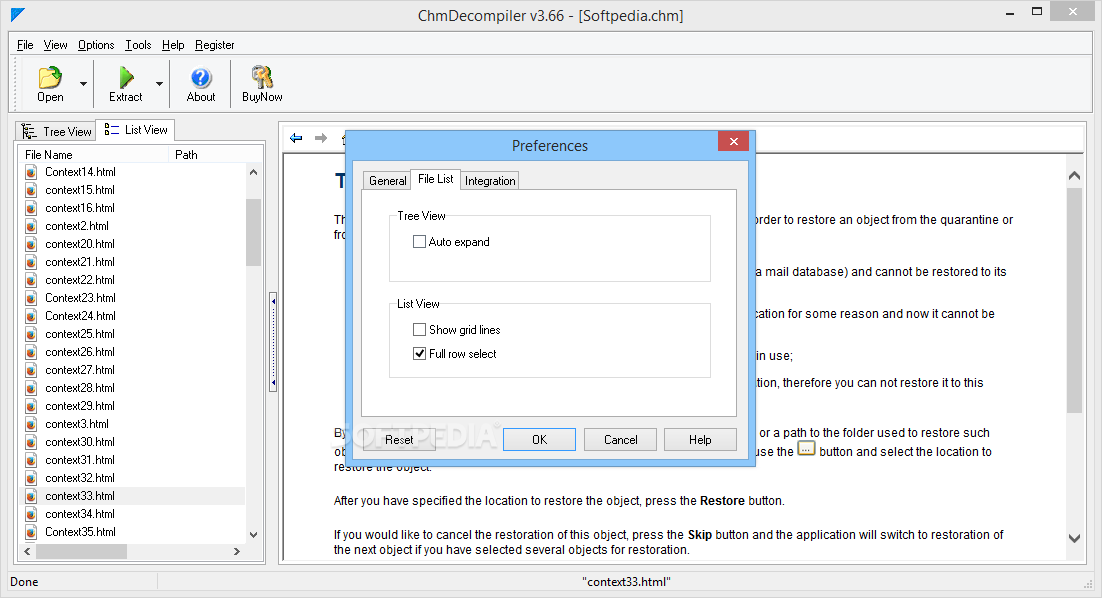Image resolution: width=1102 pixels, height=598 pixels.
Task: Click the Extract green arrow icon
Action: tap(126, 77)
